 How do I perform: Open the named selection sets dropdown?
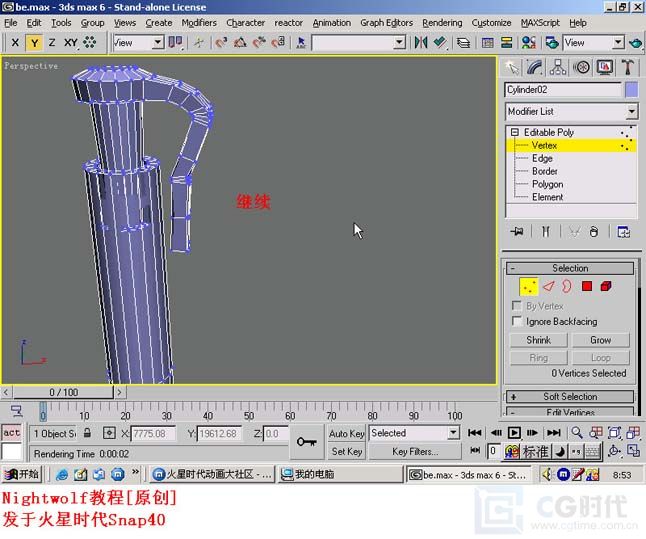click(358, 42)
